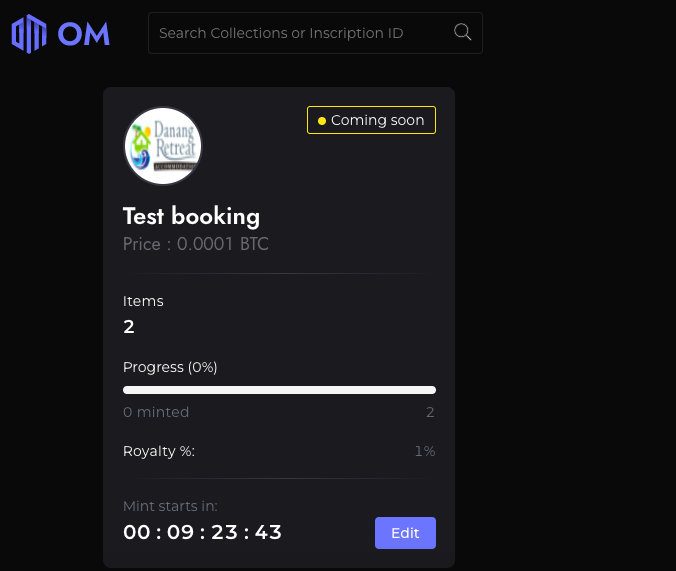This screenshot has height=571, width=676.
Task: Focus the Search Collections or Inscription ID field
Action: [300, 33]
